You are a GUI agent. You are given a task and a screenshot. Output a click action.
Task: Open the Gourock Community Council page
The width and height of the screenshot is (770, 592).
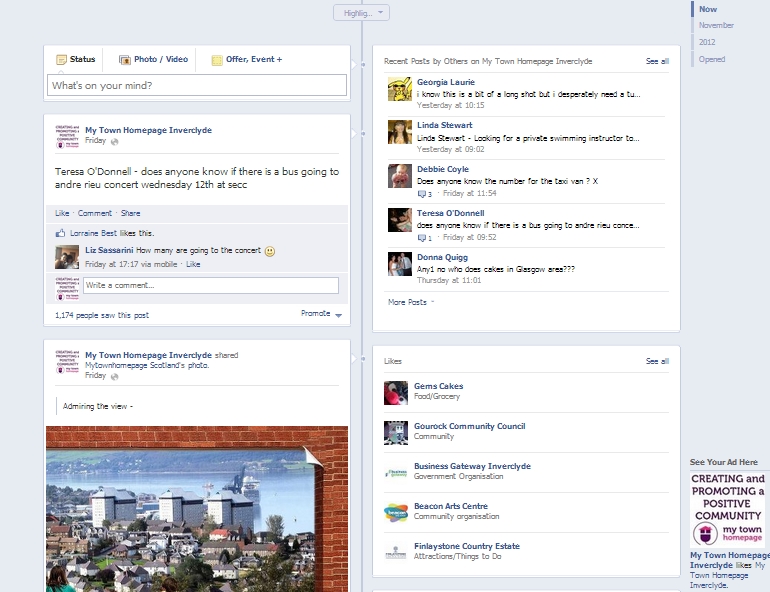tap(469, 426)
